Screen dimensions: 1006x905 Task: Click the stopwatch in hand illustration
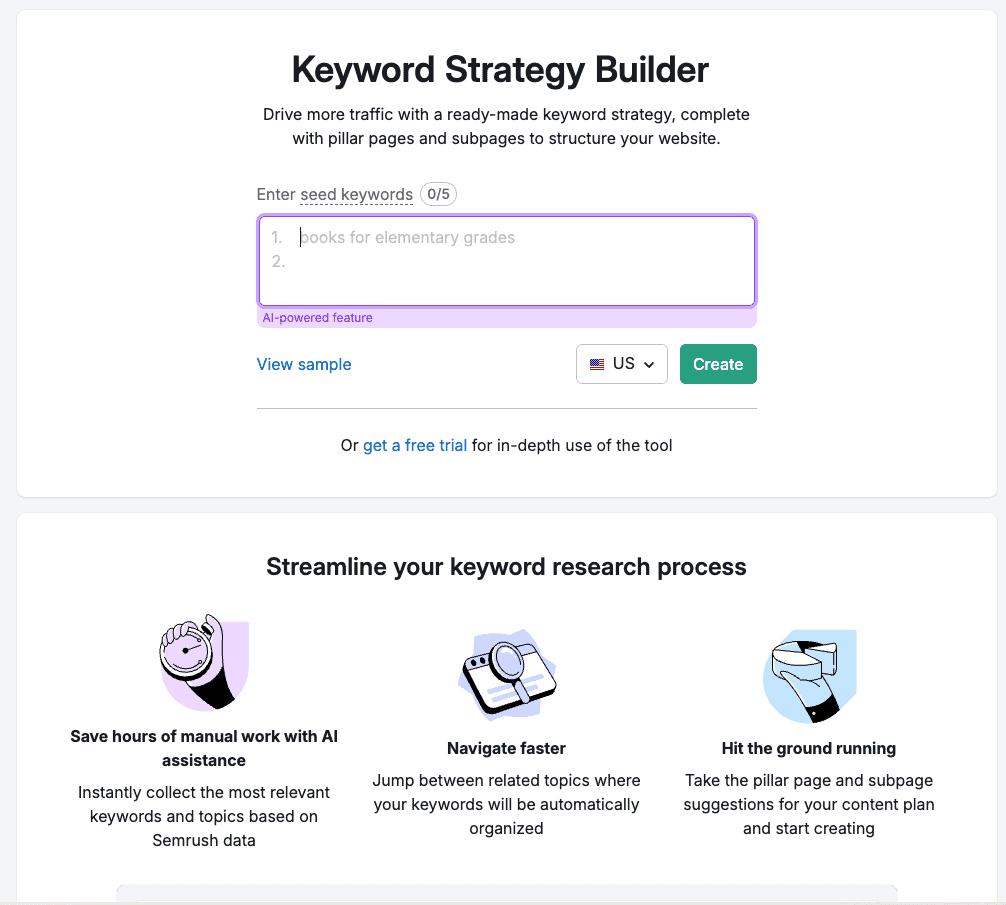[x=204, y=661]
